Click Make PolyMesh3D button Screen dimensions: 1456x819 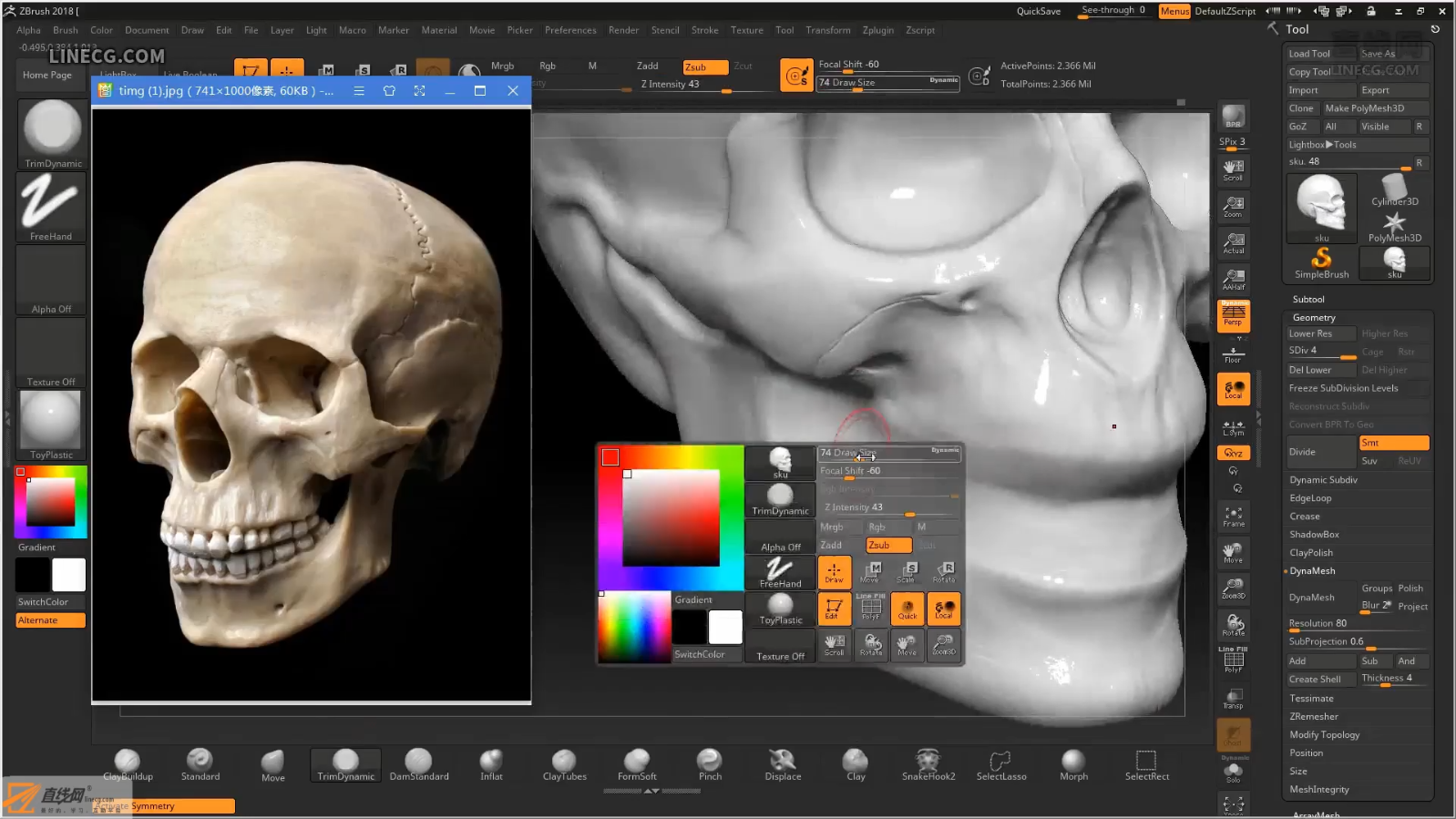(x=1375, y=108)
